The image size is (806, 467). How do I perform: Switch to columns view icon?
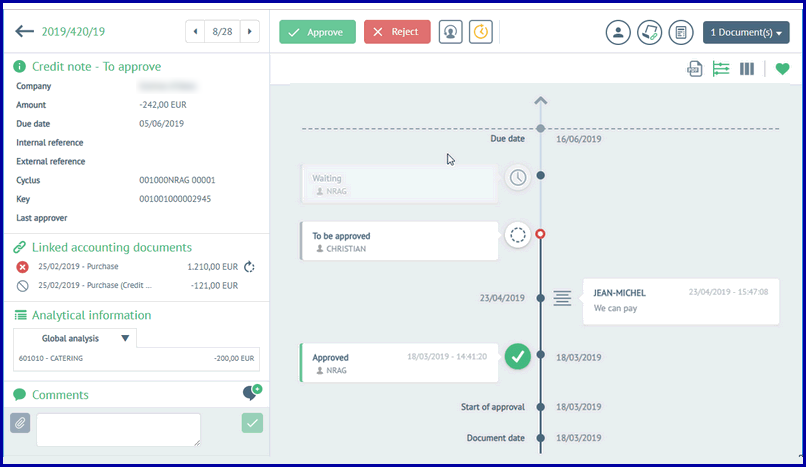746,69
